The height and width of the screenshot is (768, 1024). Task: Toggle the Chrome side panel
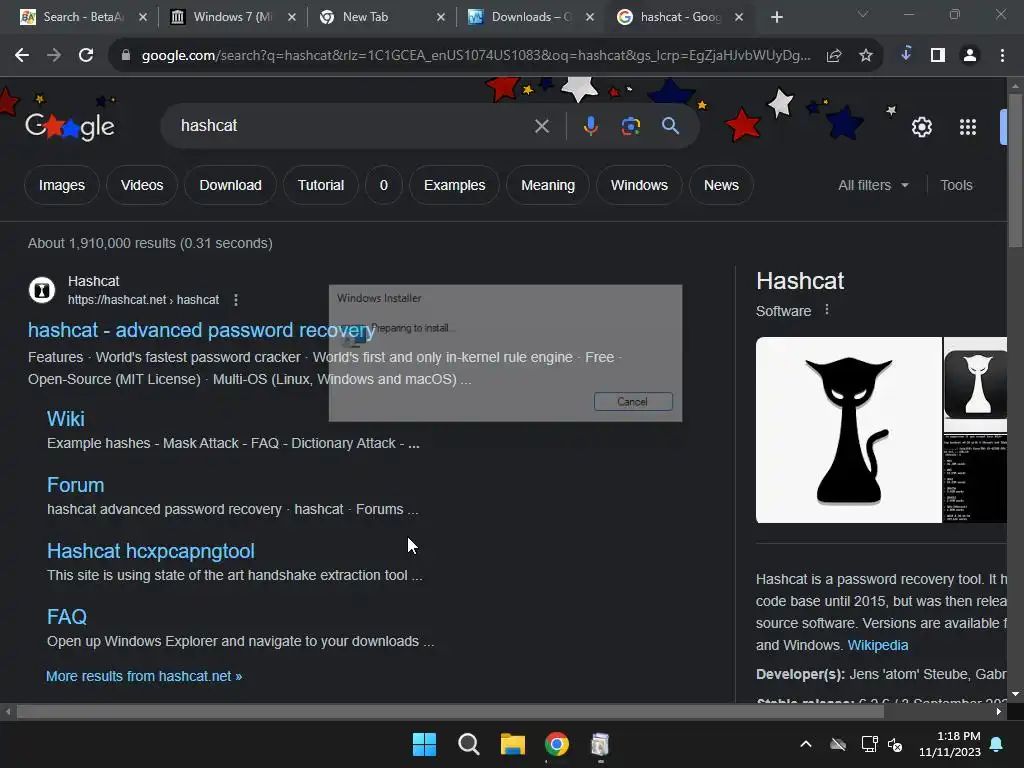938,56
